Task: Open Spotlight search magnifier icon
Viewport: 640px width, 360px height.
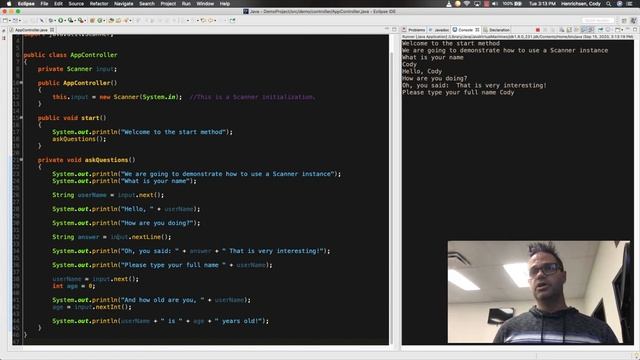Action: point(609,4)
